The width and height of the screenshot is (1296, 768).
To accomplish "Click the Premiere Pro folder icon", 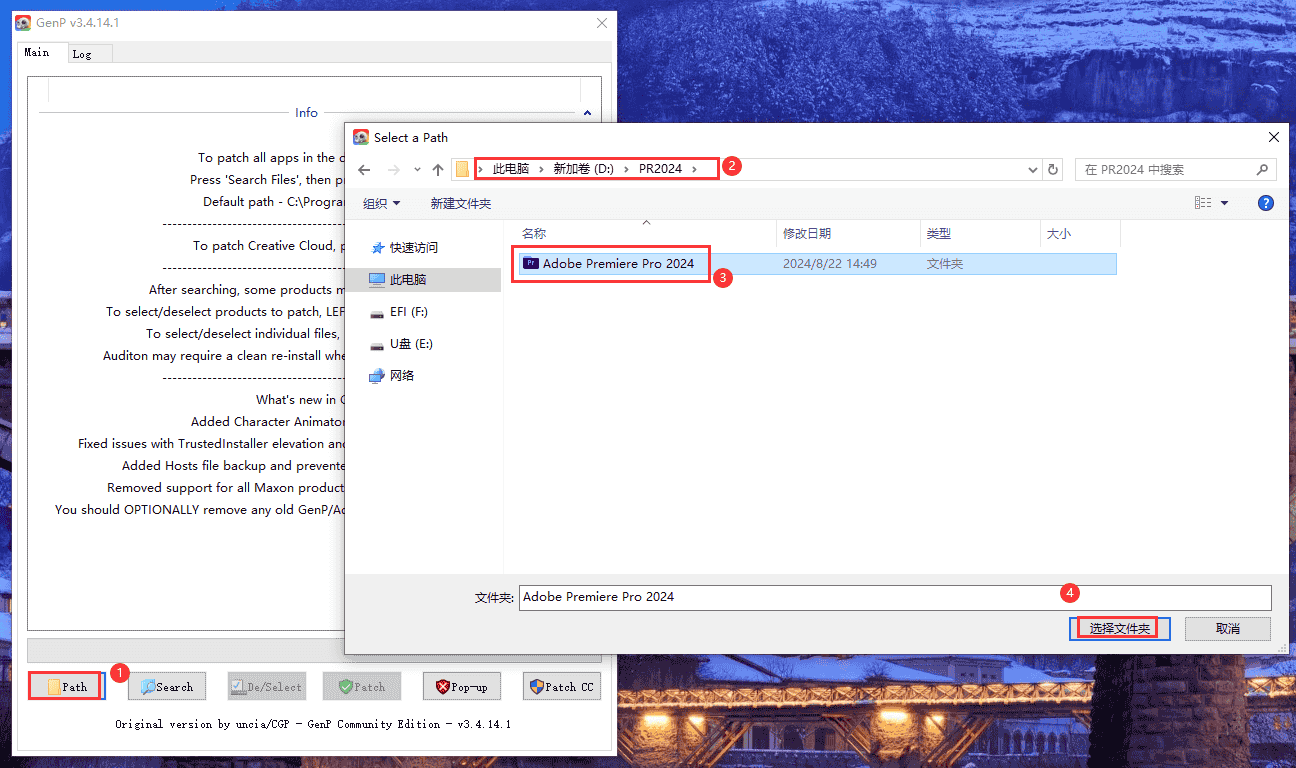I will [x=531, y=264].
